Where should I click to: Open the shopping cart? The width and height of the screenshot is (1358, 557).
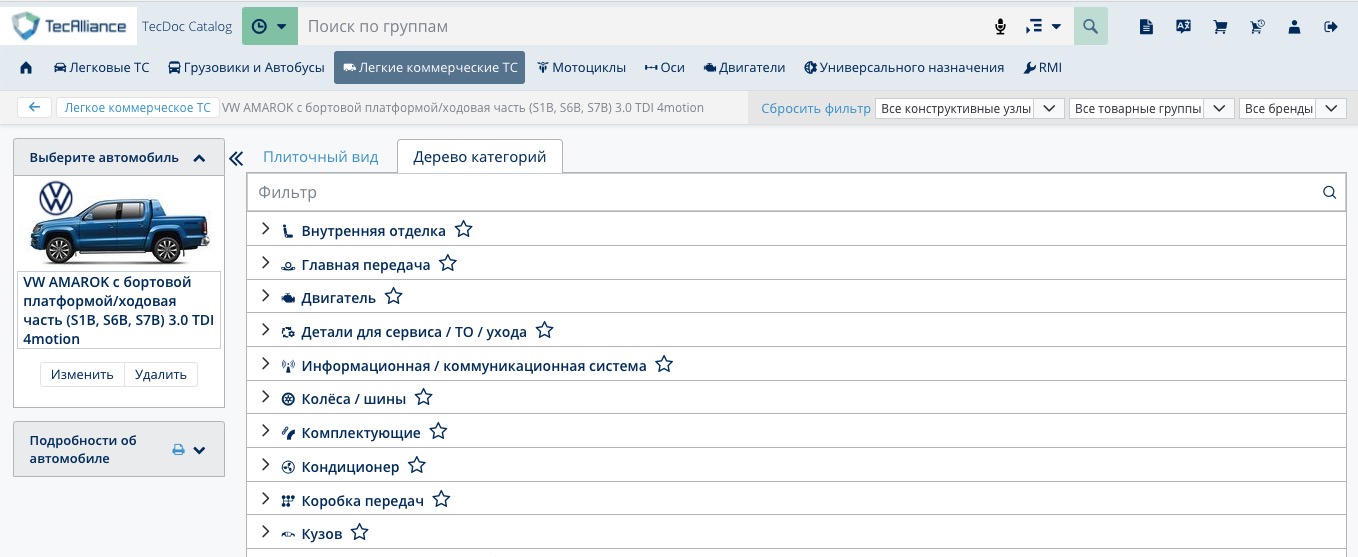(1220, 27)
